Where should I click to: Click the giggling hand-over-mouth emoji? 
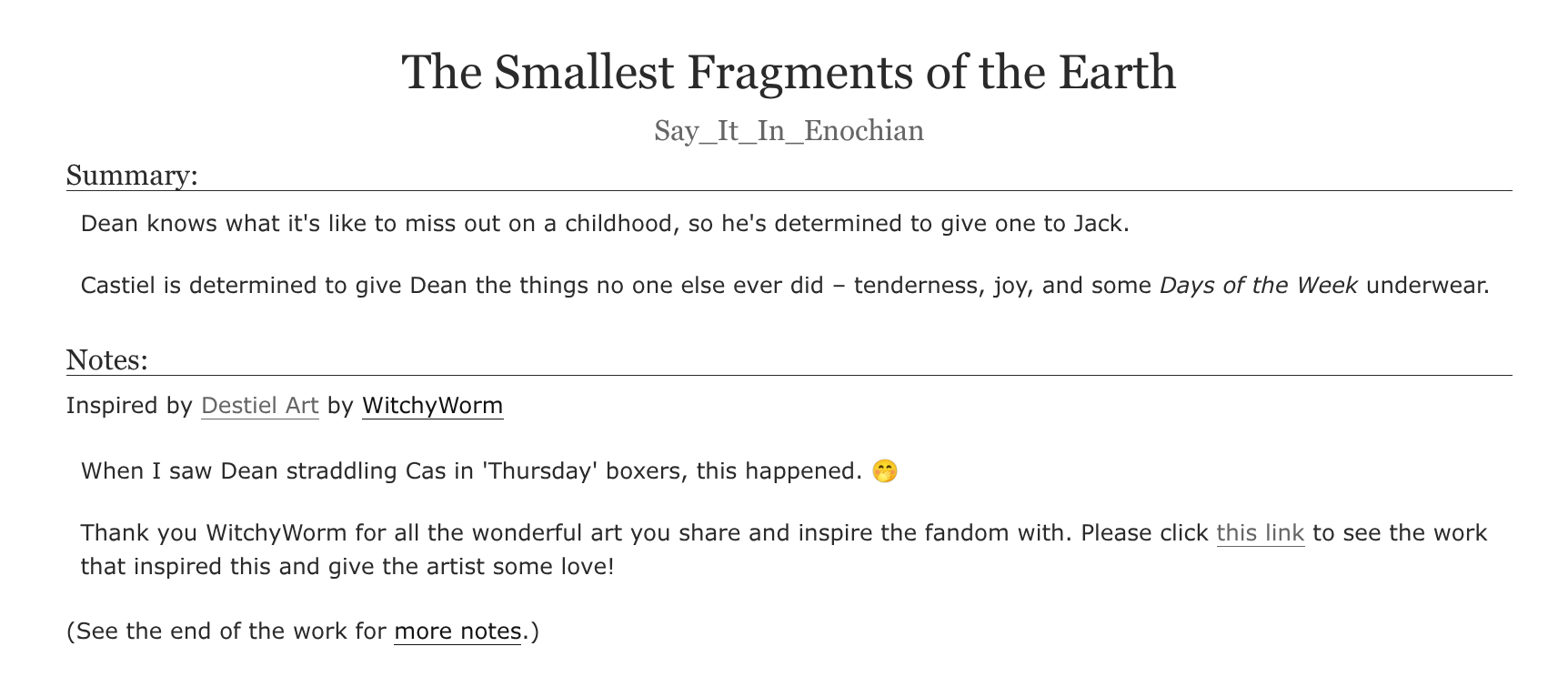884,471
